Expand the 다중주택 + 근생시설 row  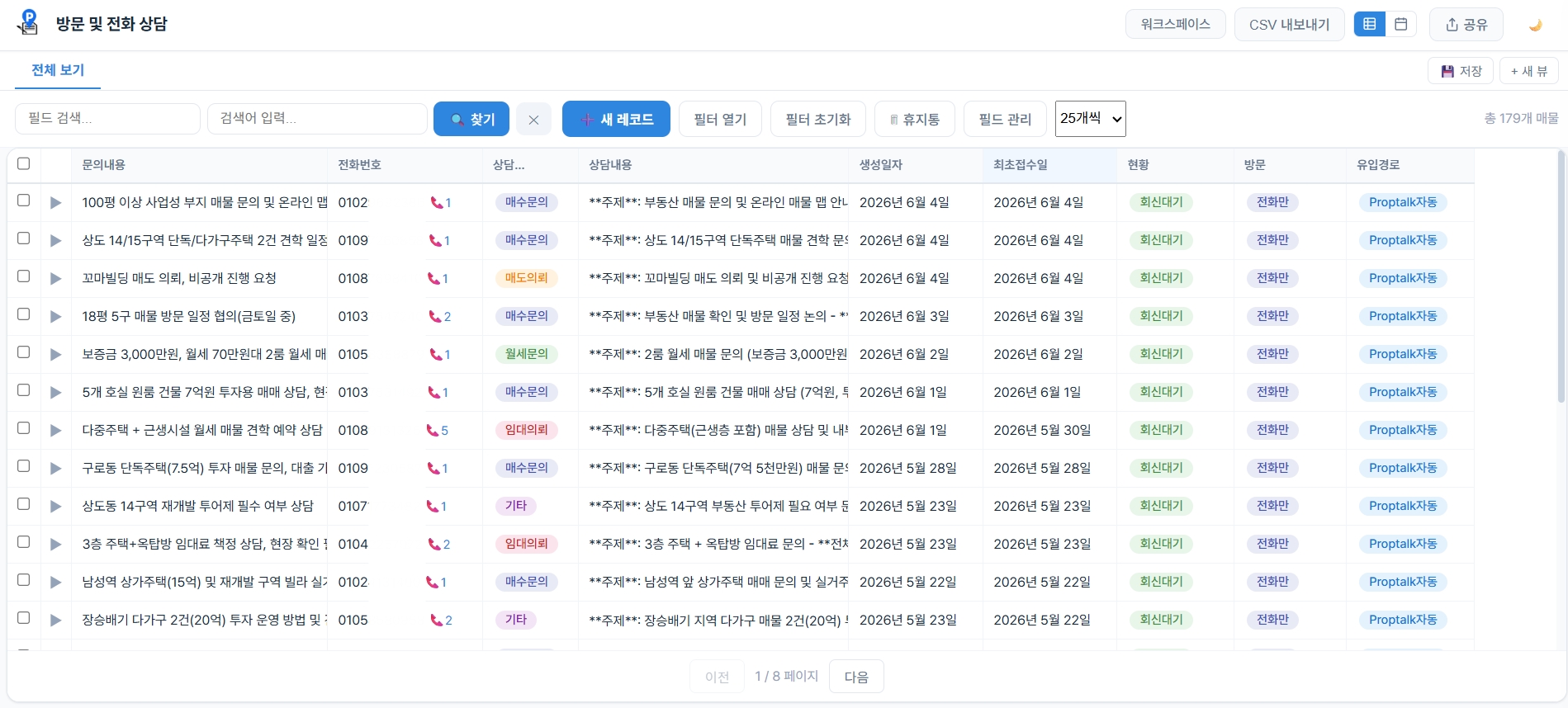(55, 431)
